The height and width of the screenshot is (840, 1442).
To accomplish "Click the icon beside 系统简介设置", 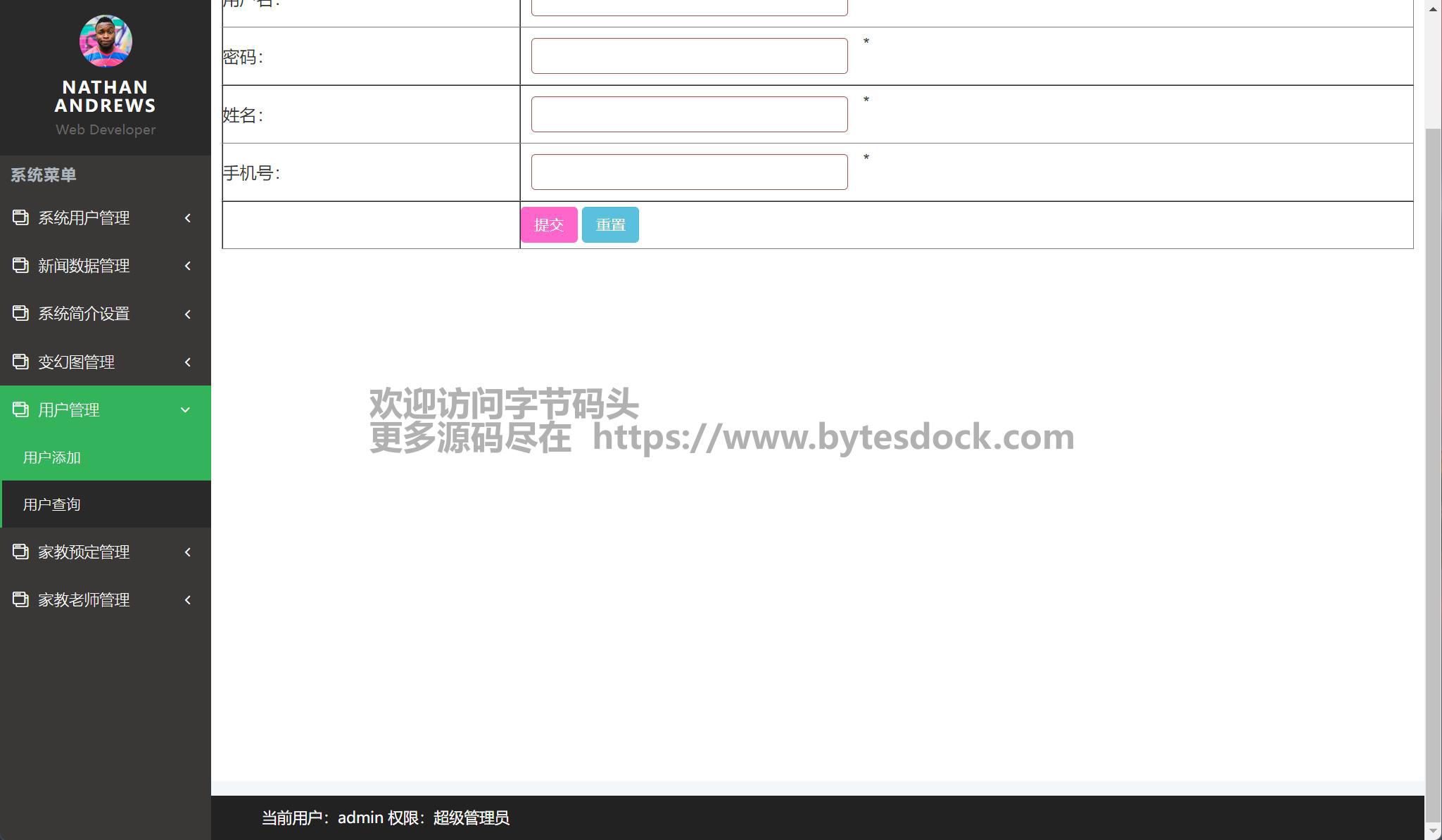I will tap(20, 314).
